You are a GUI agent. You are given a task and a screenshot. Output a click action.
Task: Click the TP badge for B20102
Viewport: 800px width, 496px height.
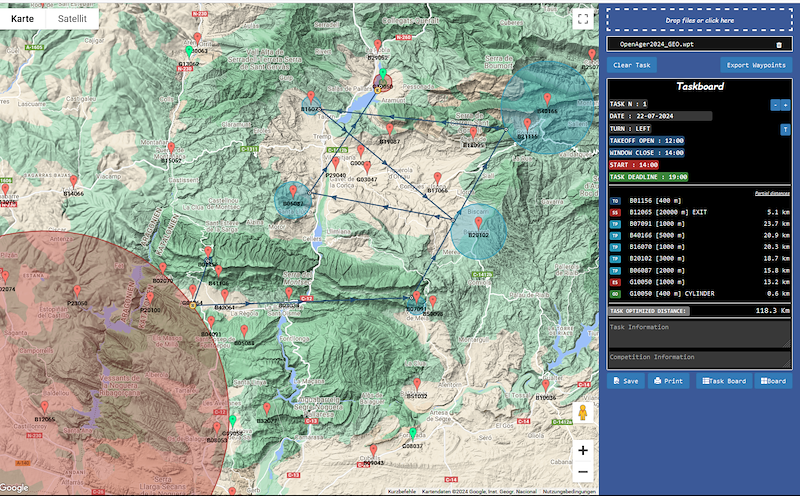tap(615, 259)
